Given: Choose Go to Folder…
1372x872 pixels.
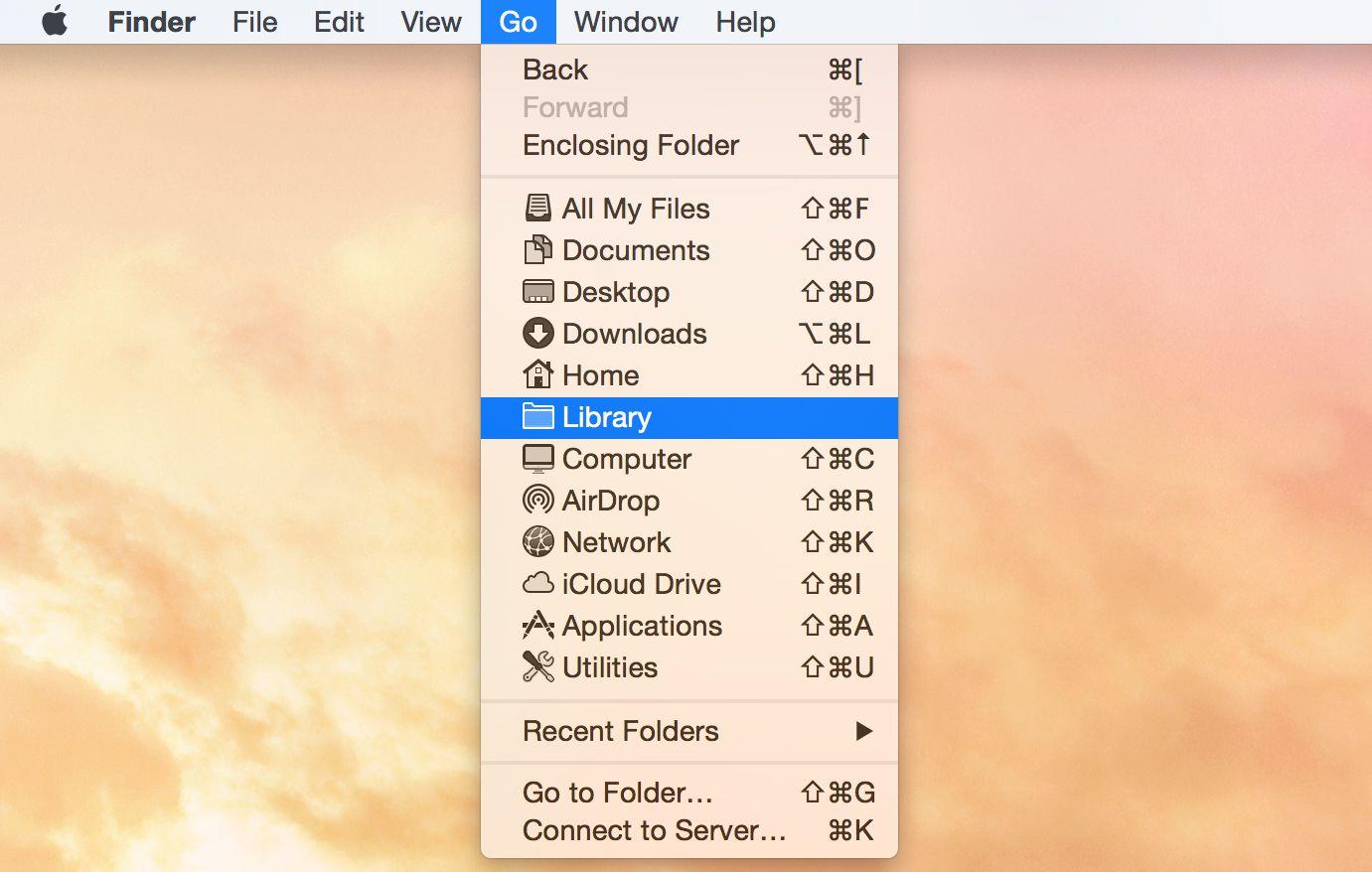Looking at the screenshot, I should coord(689,793).
